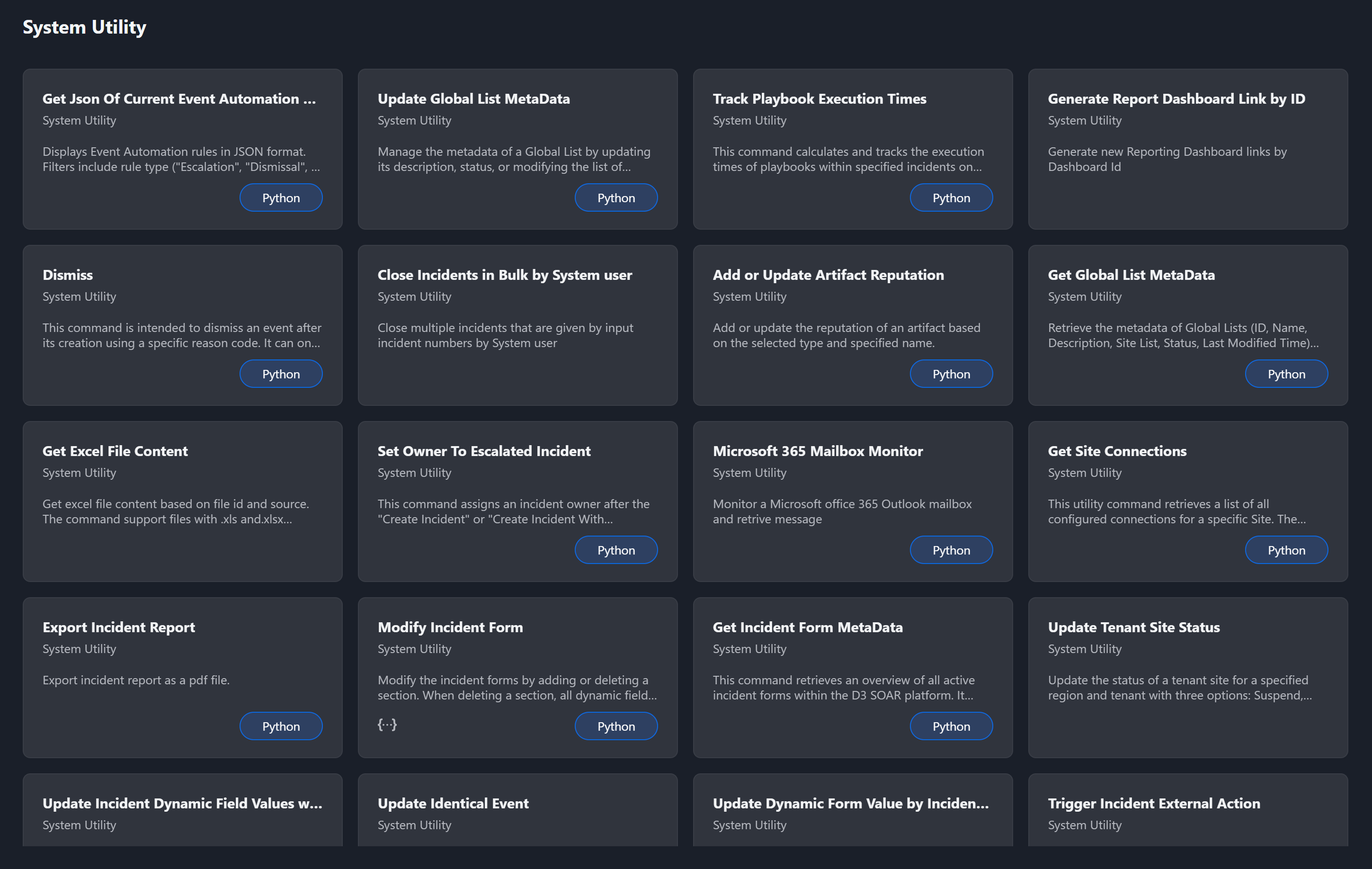Viewport: 1372px width, 869px height.
Task: Click Python tag on Modify Incident Form card
Action: [616, 726]
